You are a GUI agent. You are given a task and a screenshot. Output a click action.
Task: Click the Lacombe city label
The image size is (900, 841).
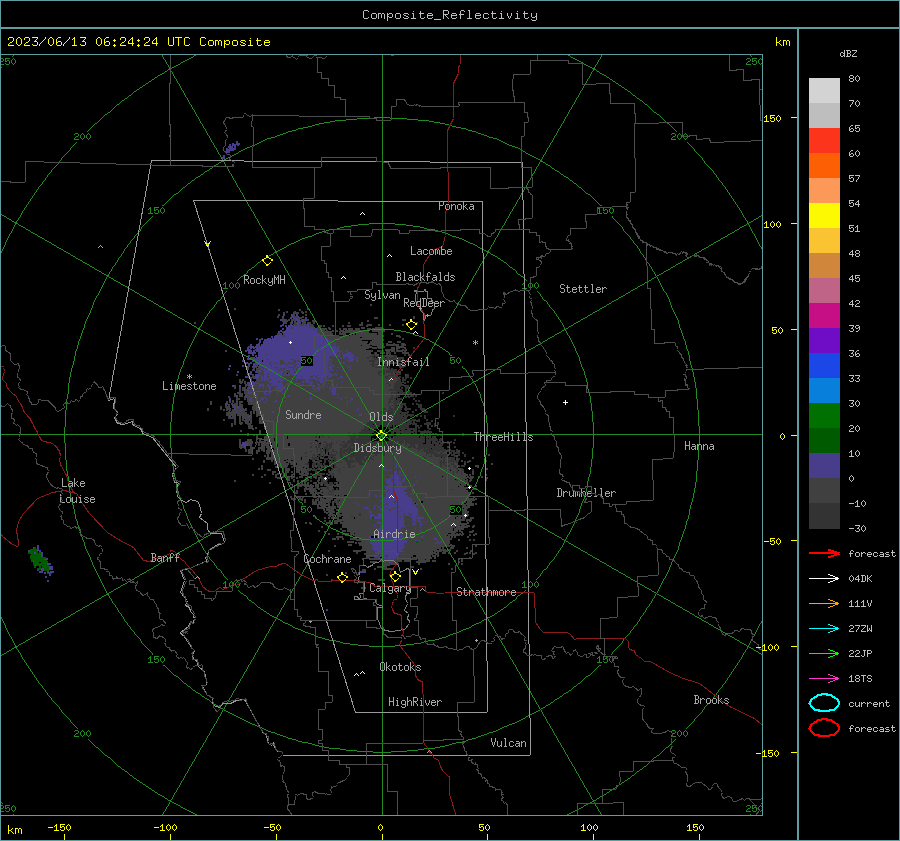pos(431,251)
